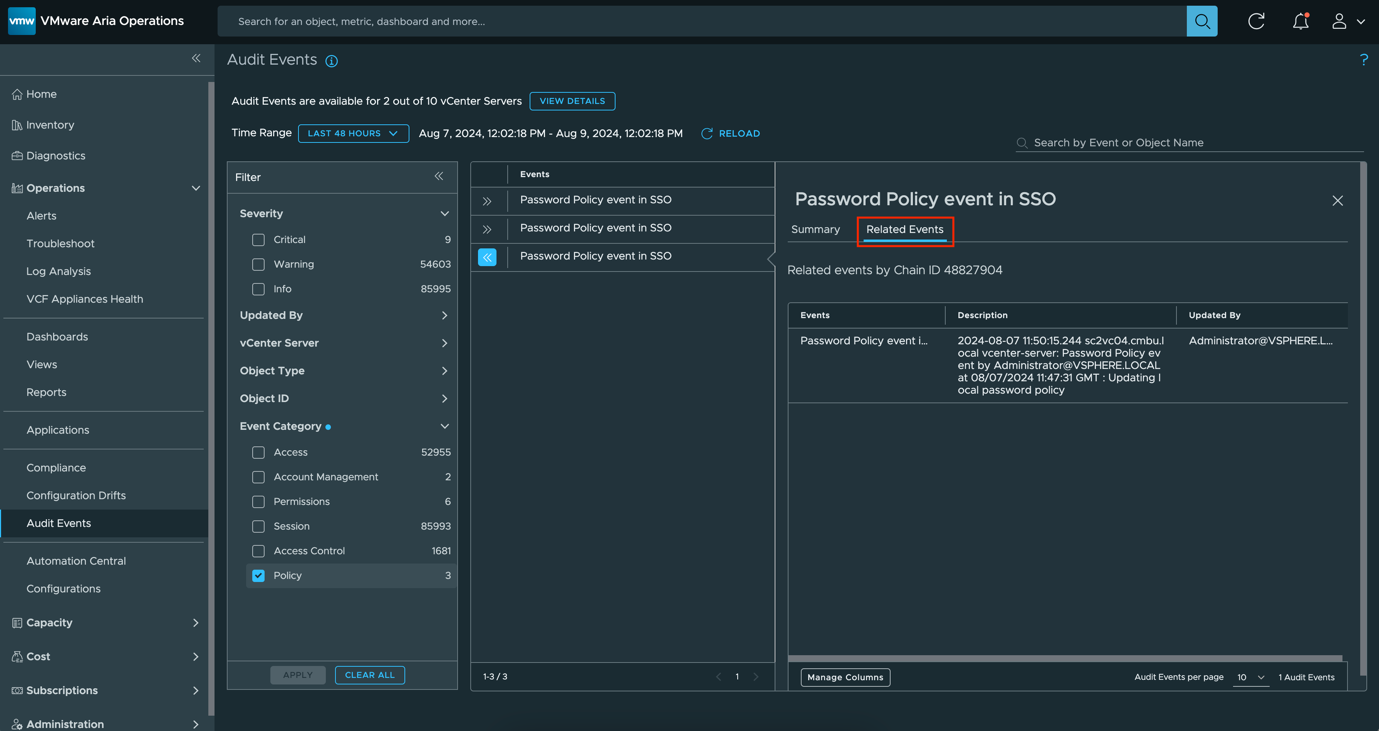Focus the Search by Event or Object Name field
The height and width of the screenshot is (731, 1379).
point(1190,143)
